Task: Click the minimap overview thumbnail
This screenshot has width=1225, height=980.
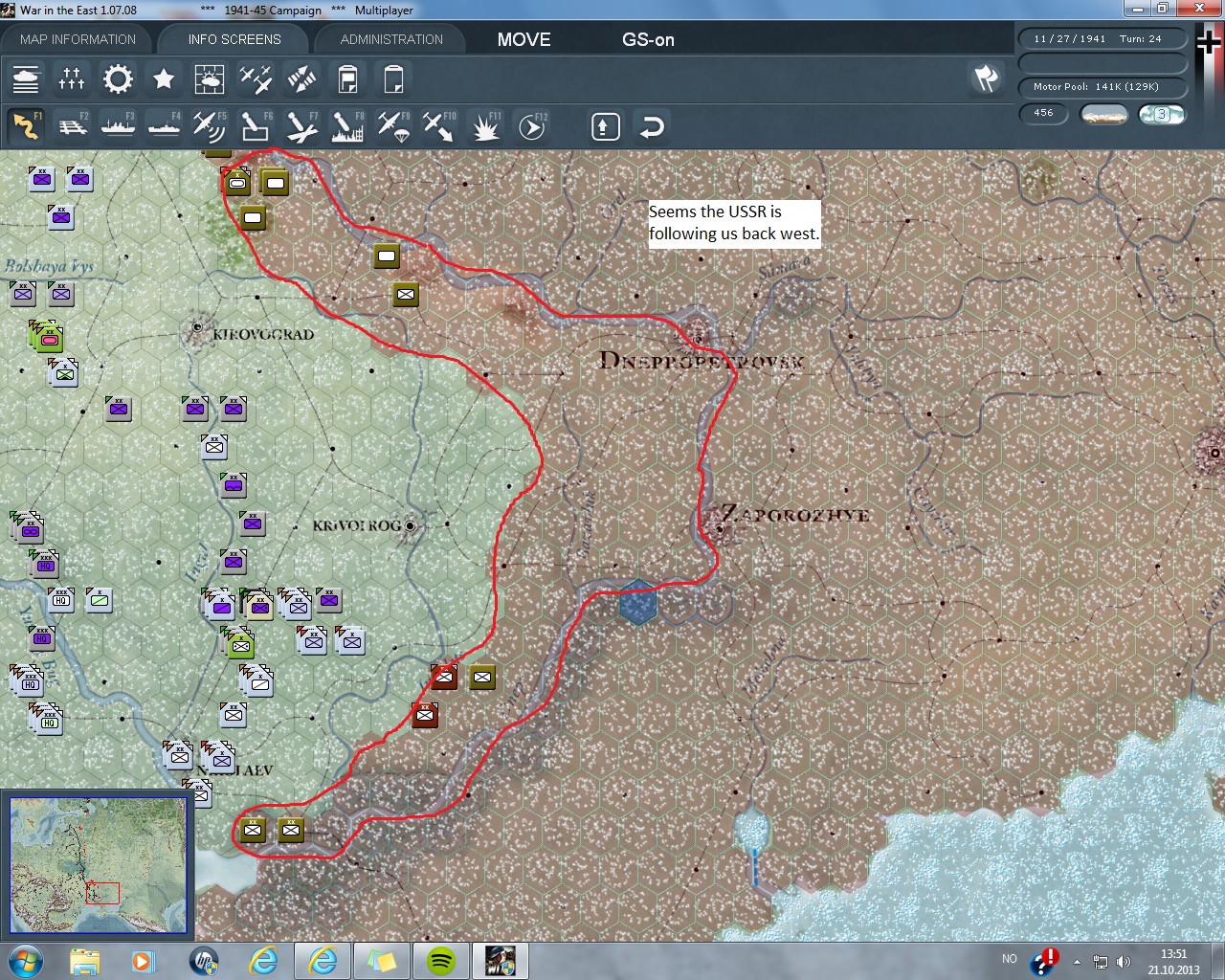Action: [x=99, y=865]
